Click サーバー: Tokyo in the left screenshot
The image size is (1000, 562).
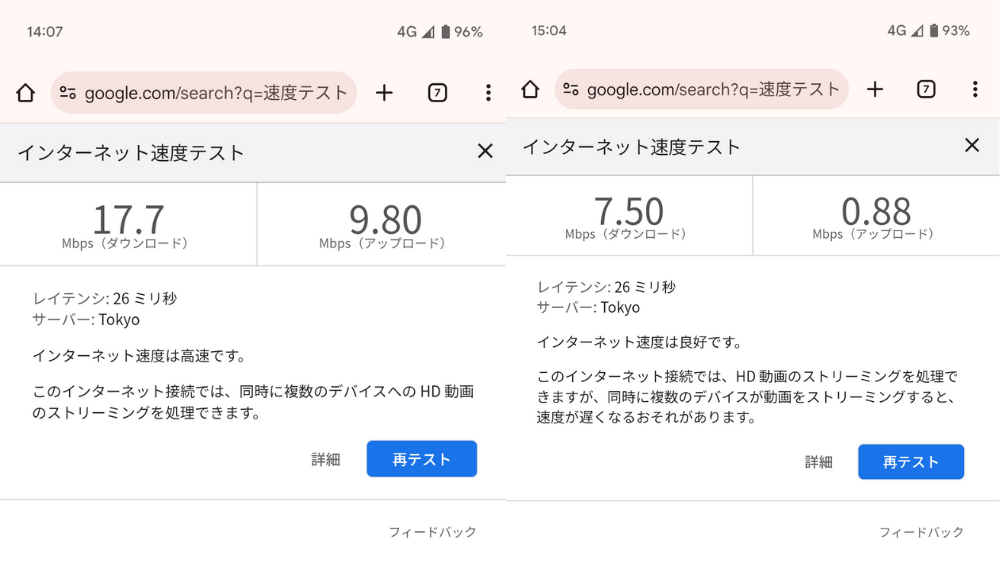click(x=86, y=320)
